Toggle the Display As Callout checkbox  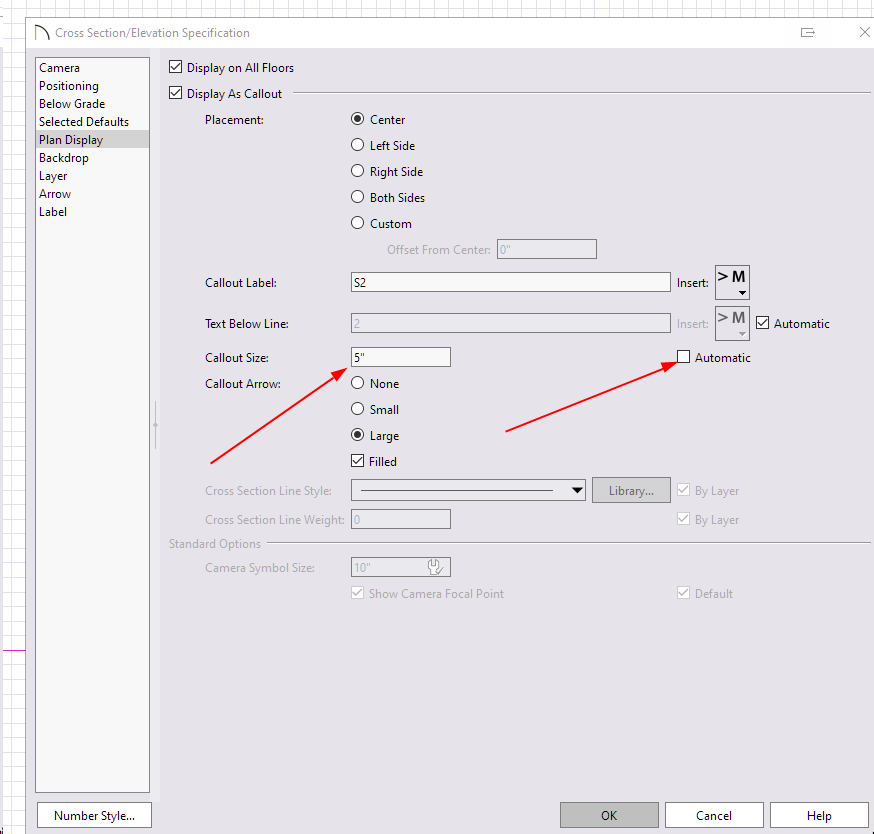coord(176,94)
